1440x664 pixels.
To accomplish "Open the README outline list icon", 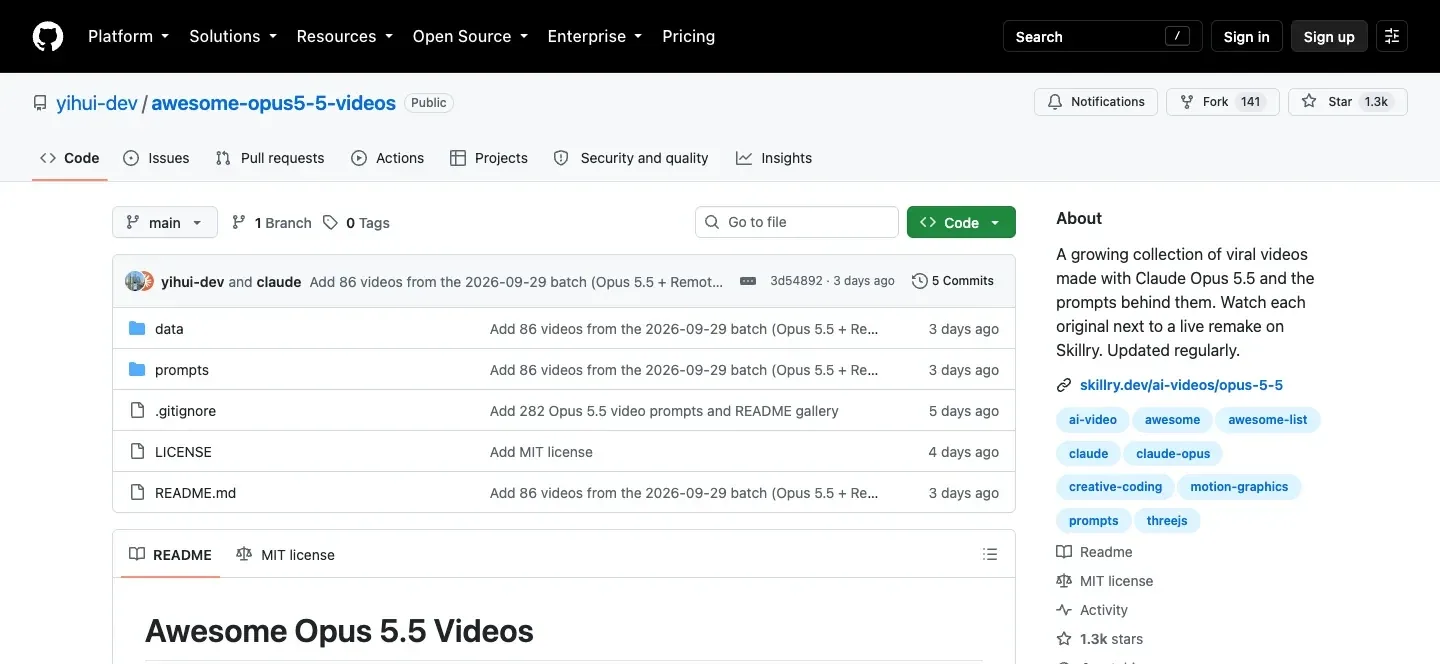I will 990,554.
